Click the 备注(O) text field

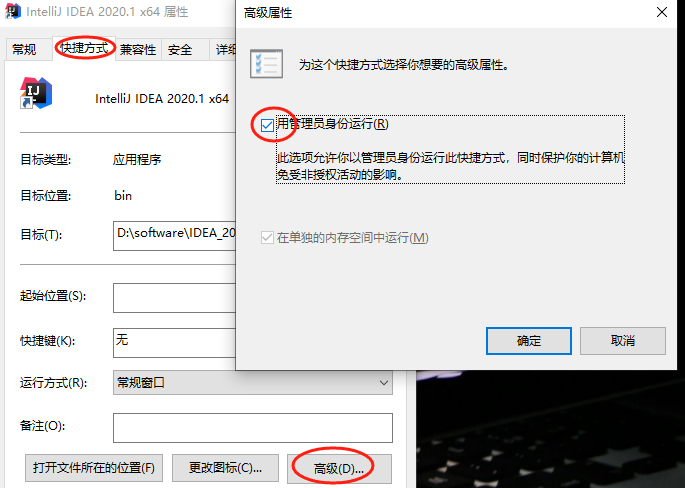pos(253,427)
